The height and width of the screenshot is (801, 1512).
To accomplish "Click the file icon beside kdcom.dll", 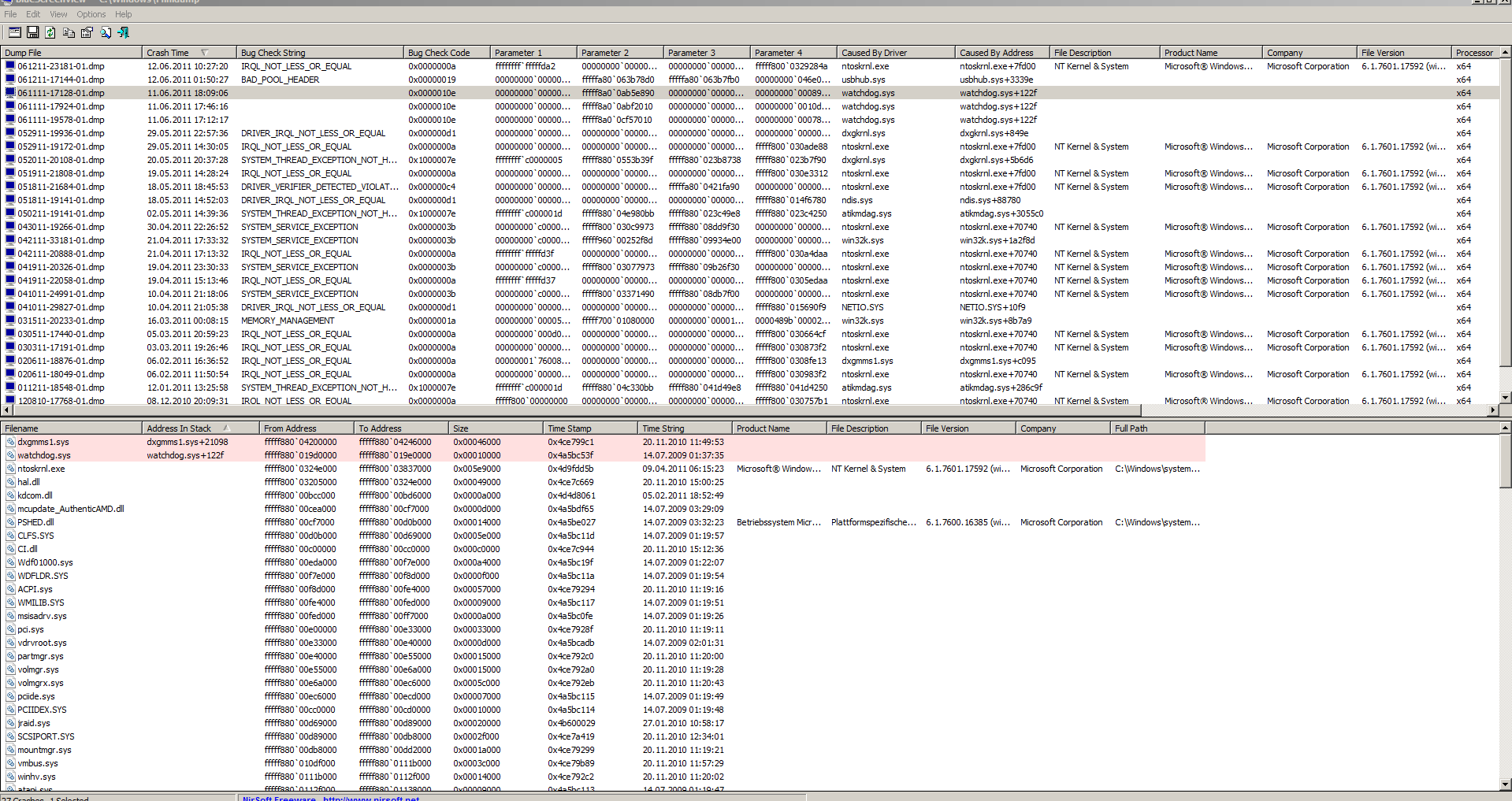I will 11,495.
